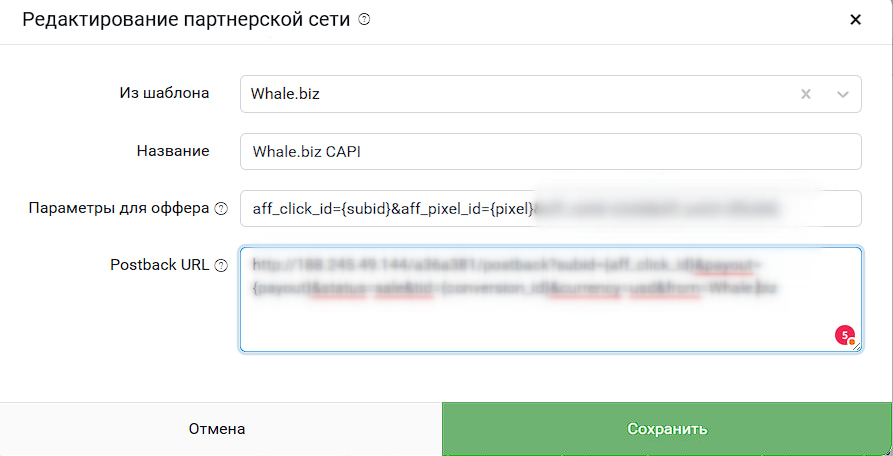Click the help icon next to Параметры для оффера

221,209
